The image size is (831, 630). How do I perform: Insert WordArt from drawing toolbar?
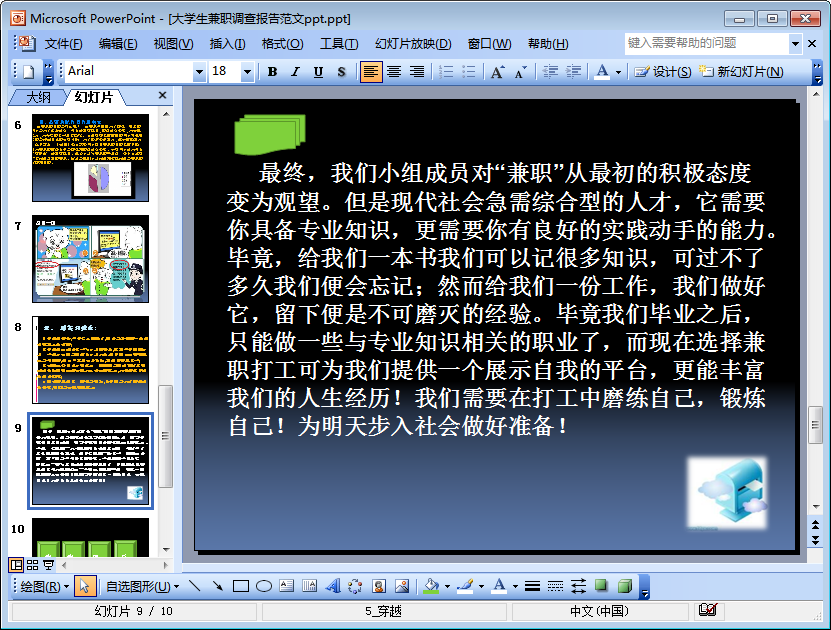333,586
